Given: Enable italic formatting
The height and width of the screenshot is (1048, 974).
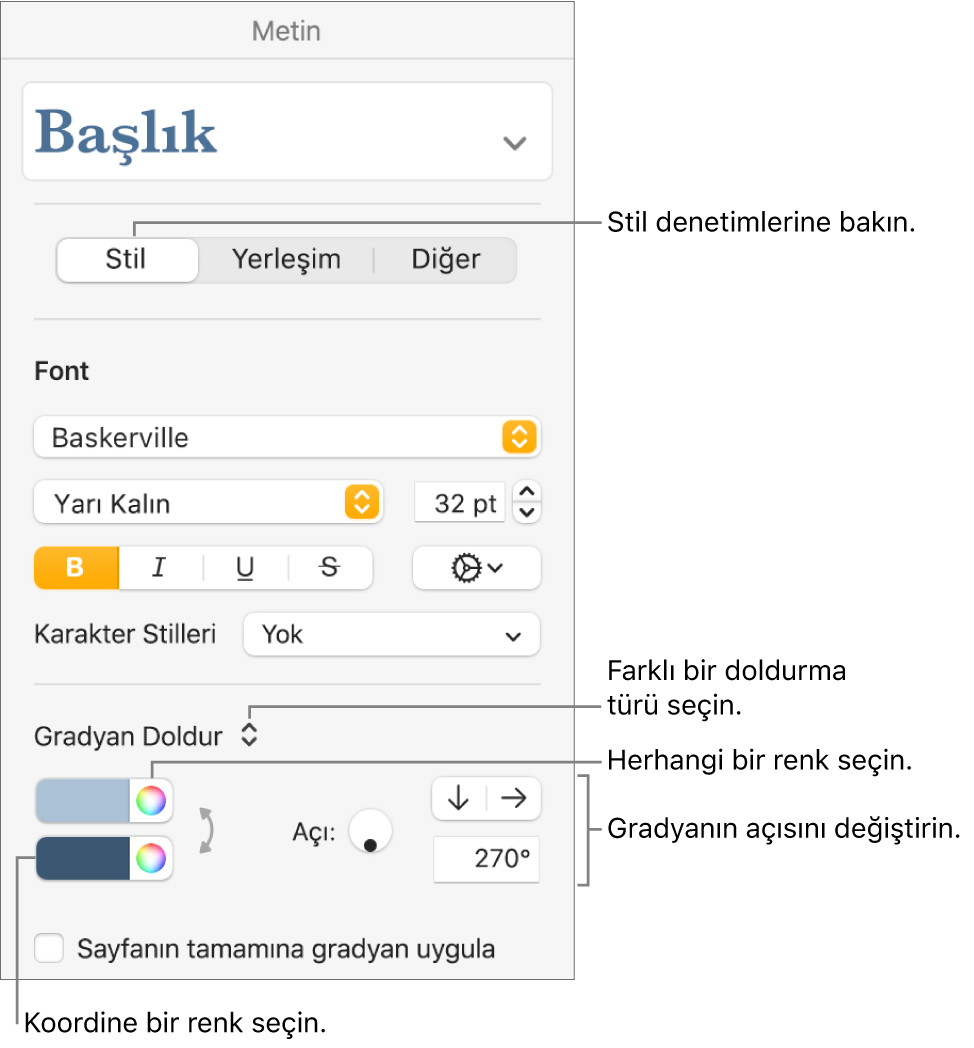Looking at the screenshot, I should pyautogui.click(x=159, y=568).
